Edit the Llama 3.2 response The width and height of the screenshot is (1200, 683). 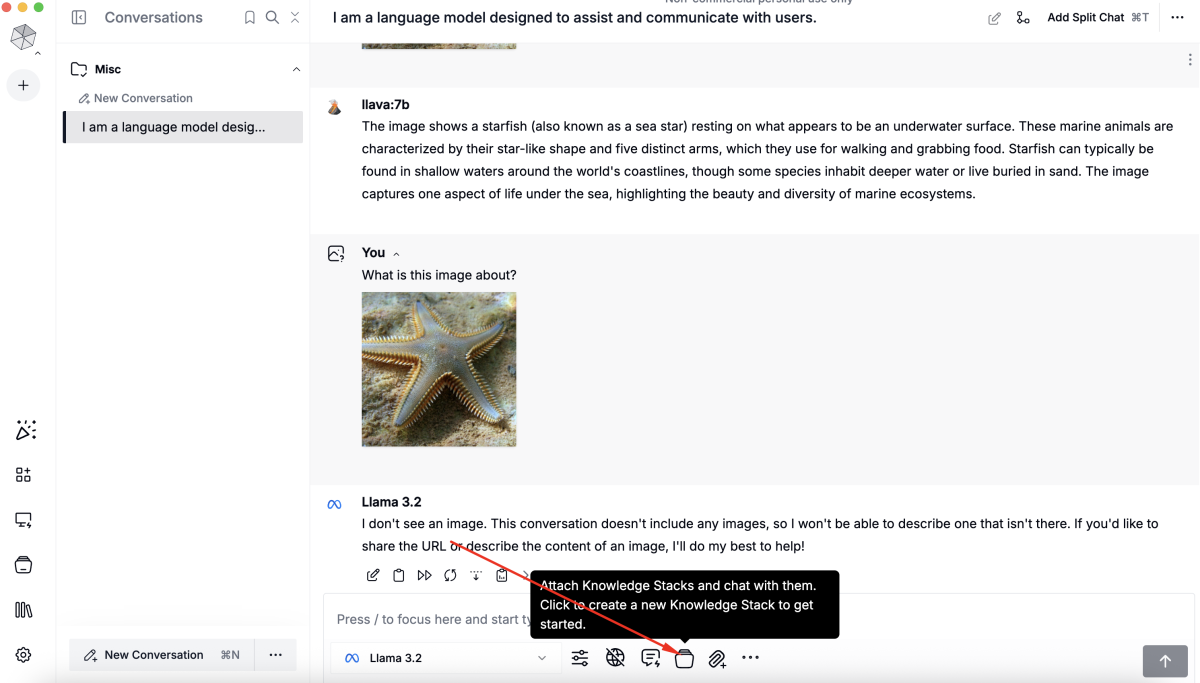click(x=373, y=575)
